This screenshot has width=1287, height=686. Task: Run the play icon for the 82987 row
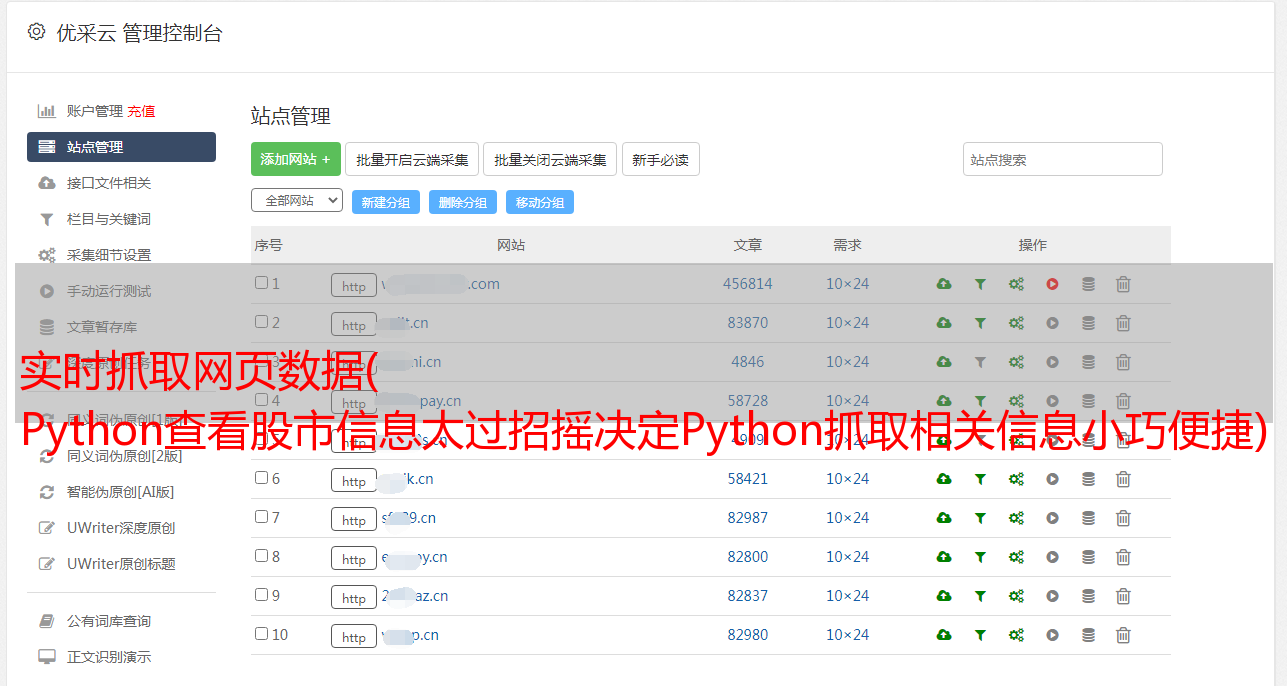pos(1052,518)
